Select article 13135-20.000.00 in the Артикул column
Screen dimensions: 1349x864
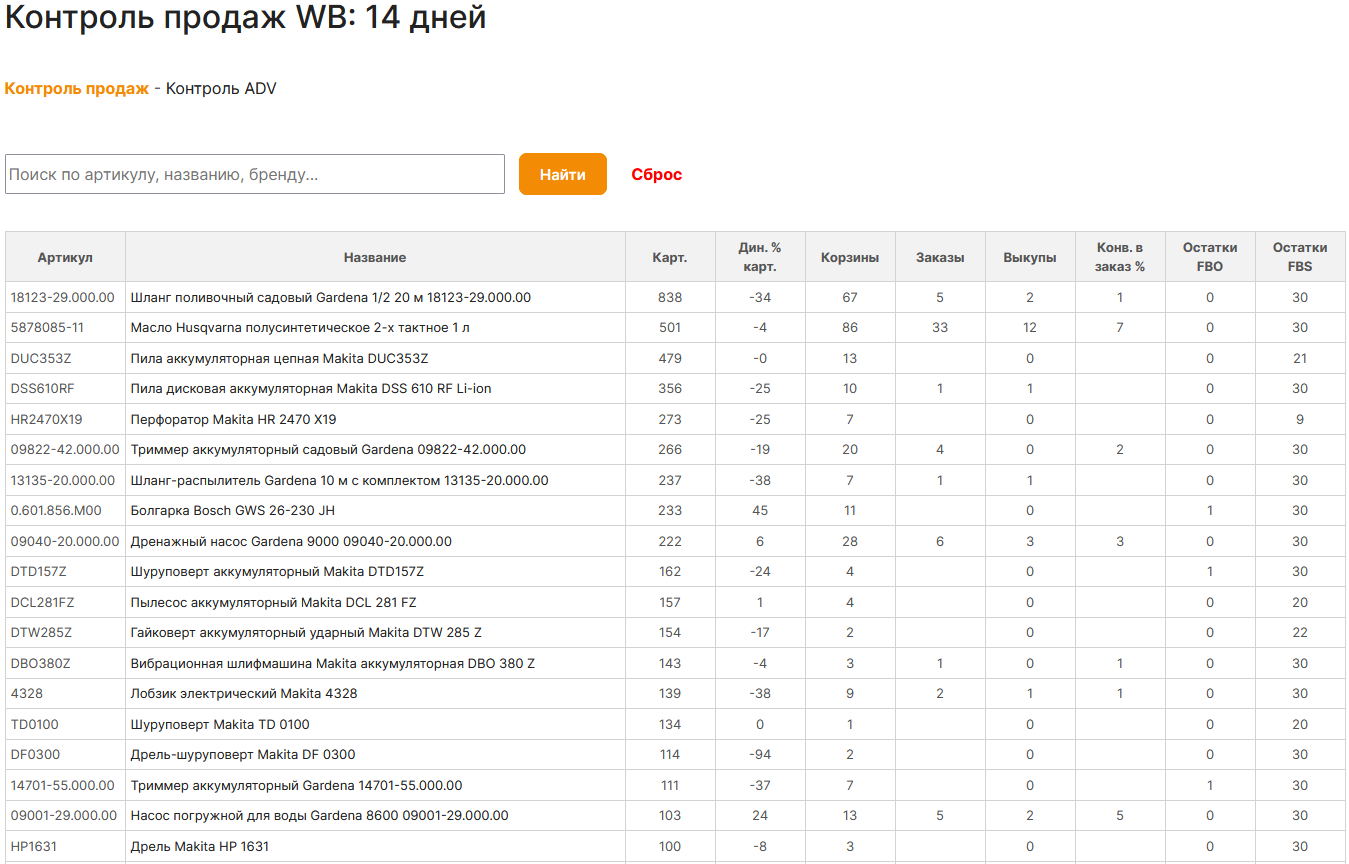[x=63, y=480]
